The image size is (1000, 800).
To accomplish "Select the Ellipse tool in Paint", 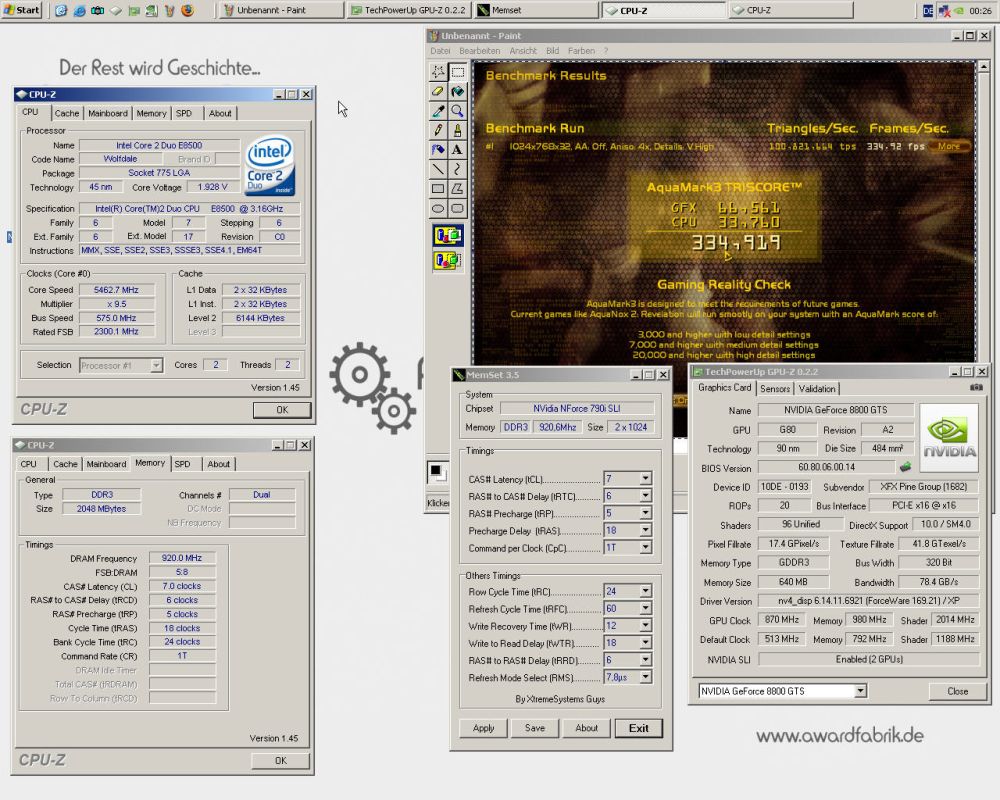I will [438, 208].
